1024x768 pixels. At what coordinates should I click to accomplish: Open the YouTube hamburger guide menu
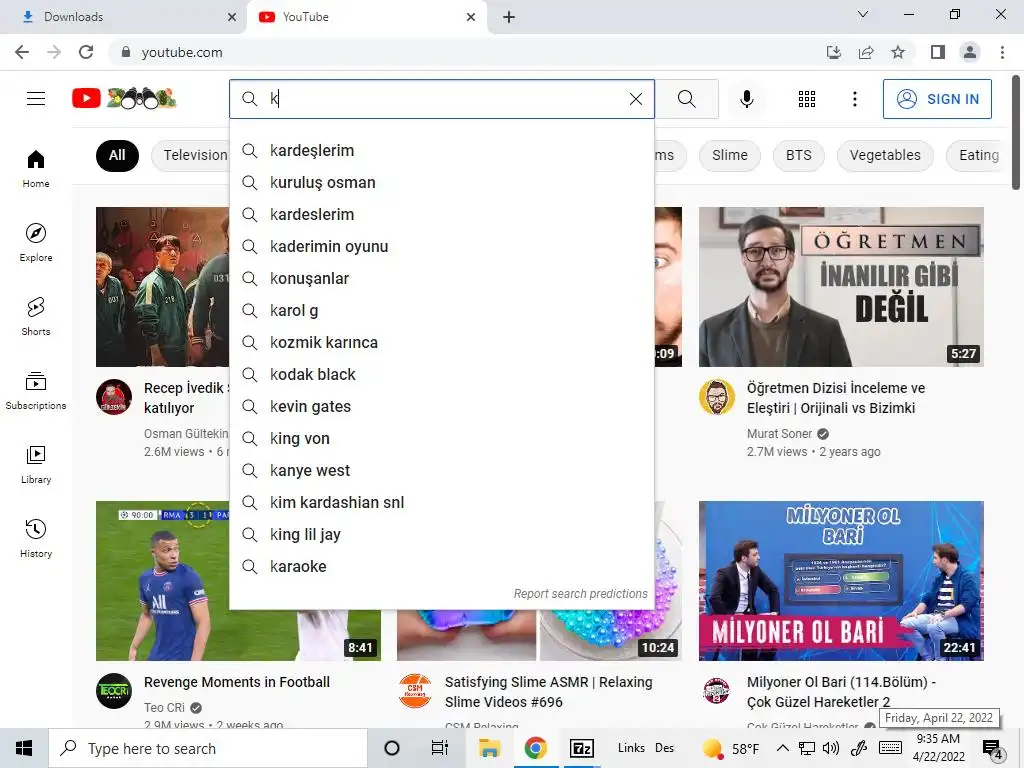click(36, 99)
